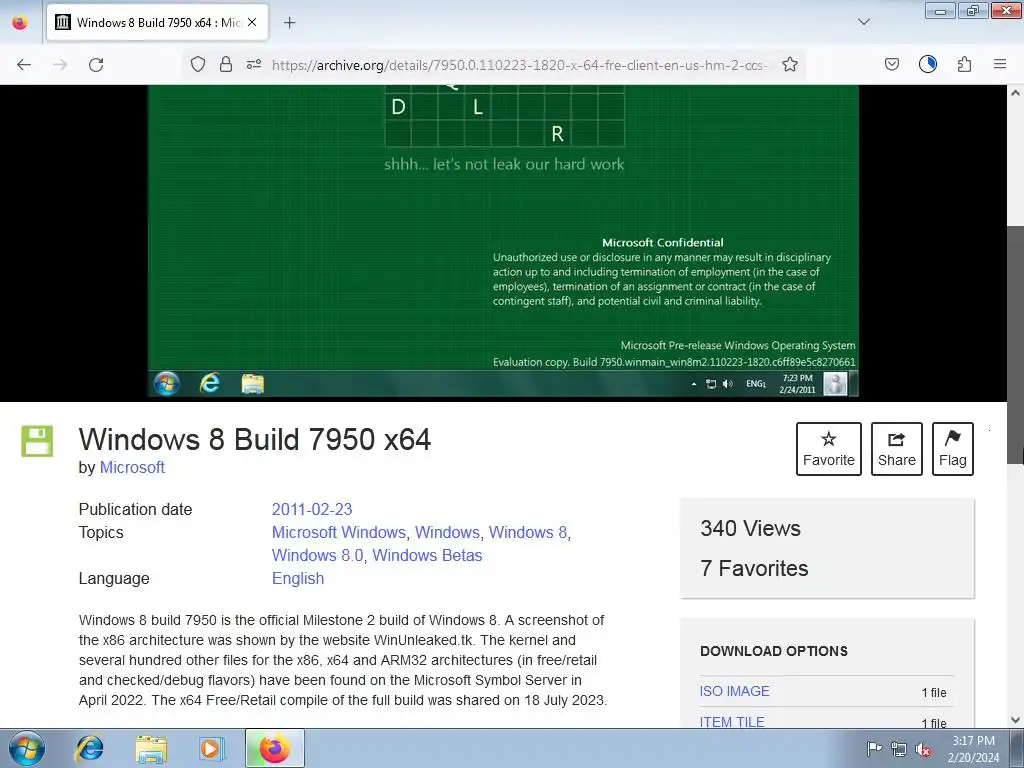
Task: Click the Language label
Action: pos(114,579)
